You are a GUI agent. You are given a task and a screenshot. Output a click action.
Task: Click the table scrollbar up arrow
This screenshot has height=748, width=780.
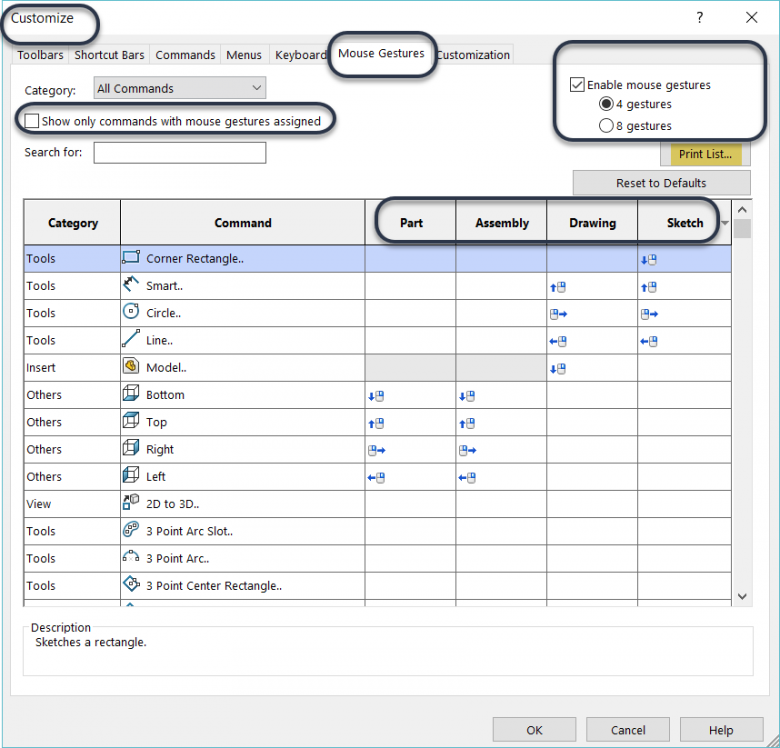742,210
